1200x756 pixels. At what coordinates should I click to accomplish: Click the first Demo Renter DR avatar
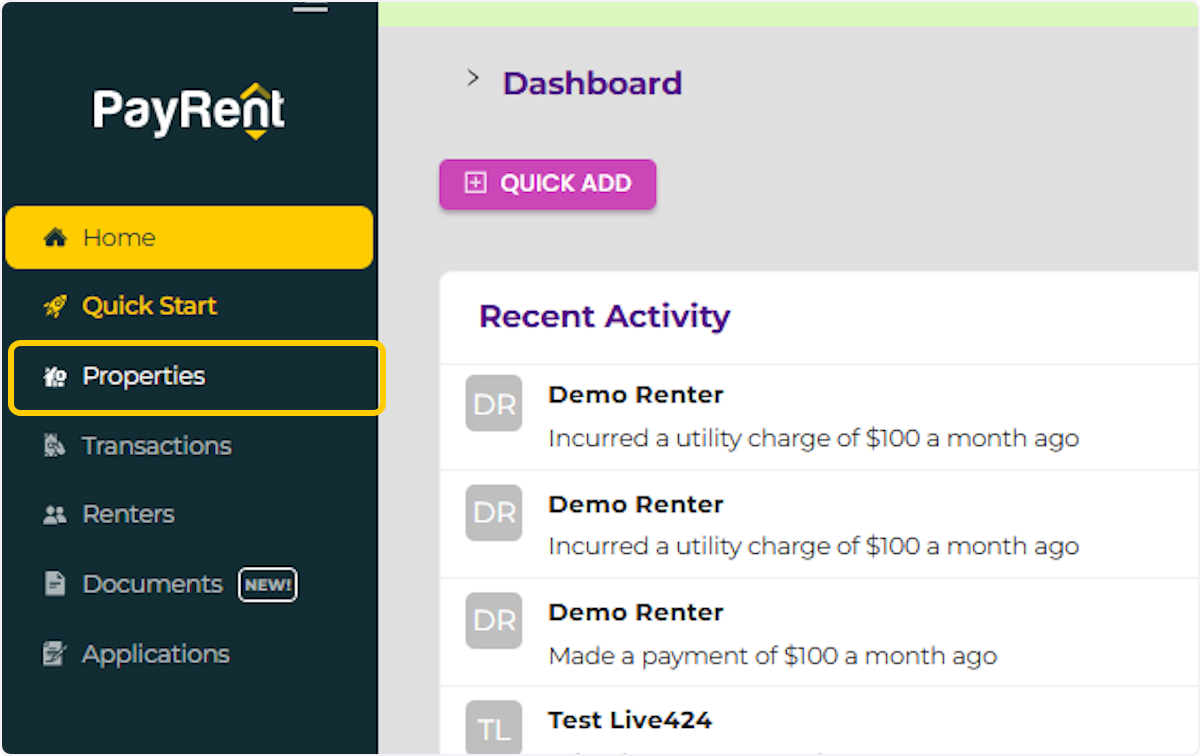point(494,403)
